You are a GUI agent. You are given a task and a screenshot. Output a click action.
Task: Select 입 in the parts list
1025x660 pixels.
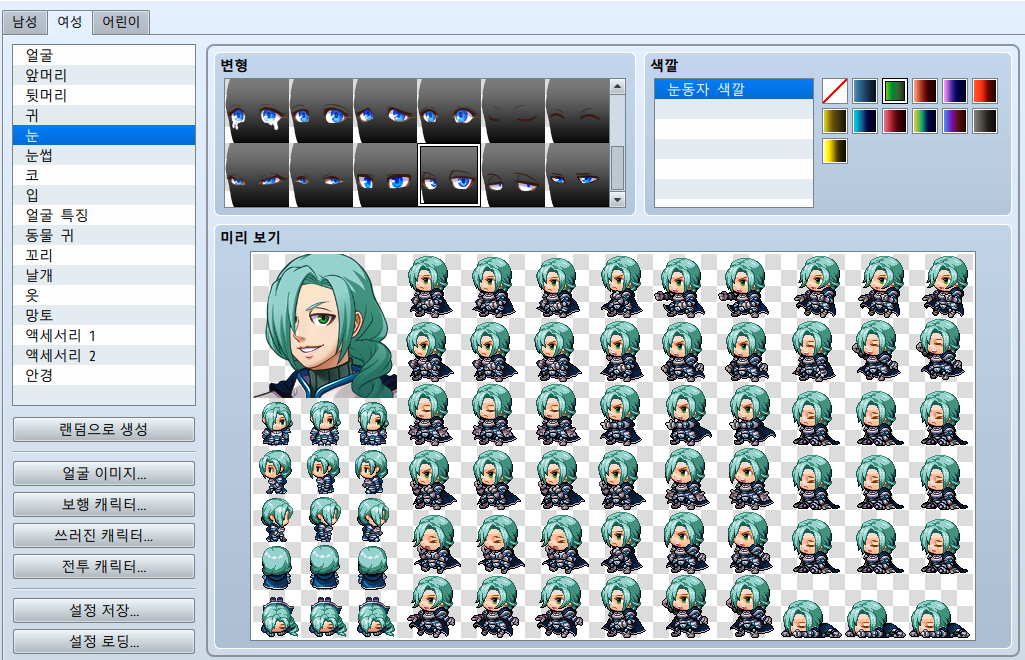coord(104,195)
